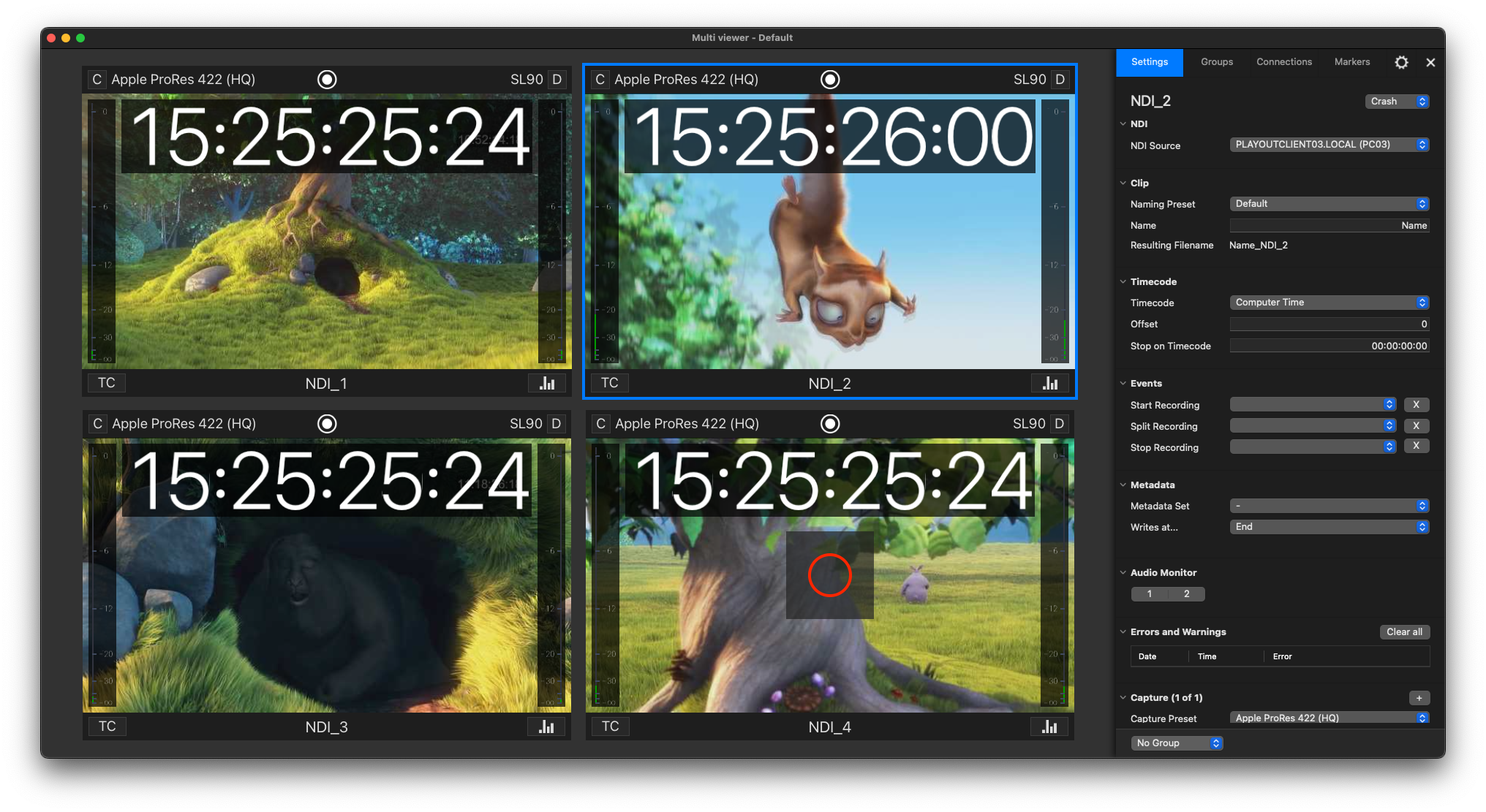
Task: Toggle the TC button under NDI_1
Action: 107,383
